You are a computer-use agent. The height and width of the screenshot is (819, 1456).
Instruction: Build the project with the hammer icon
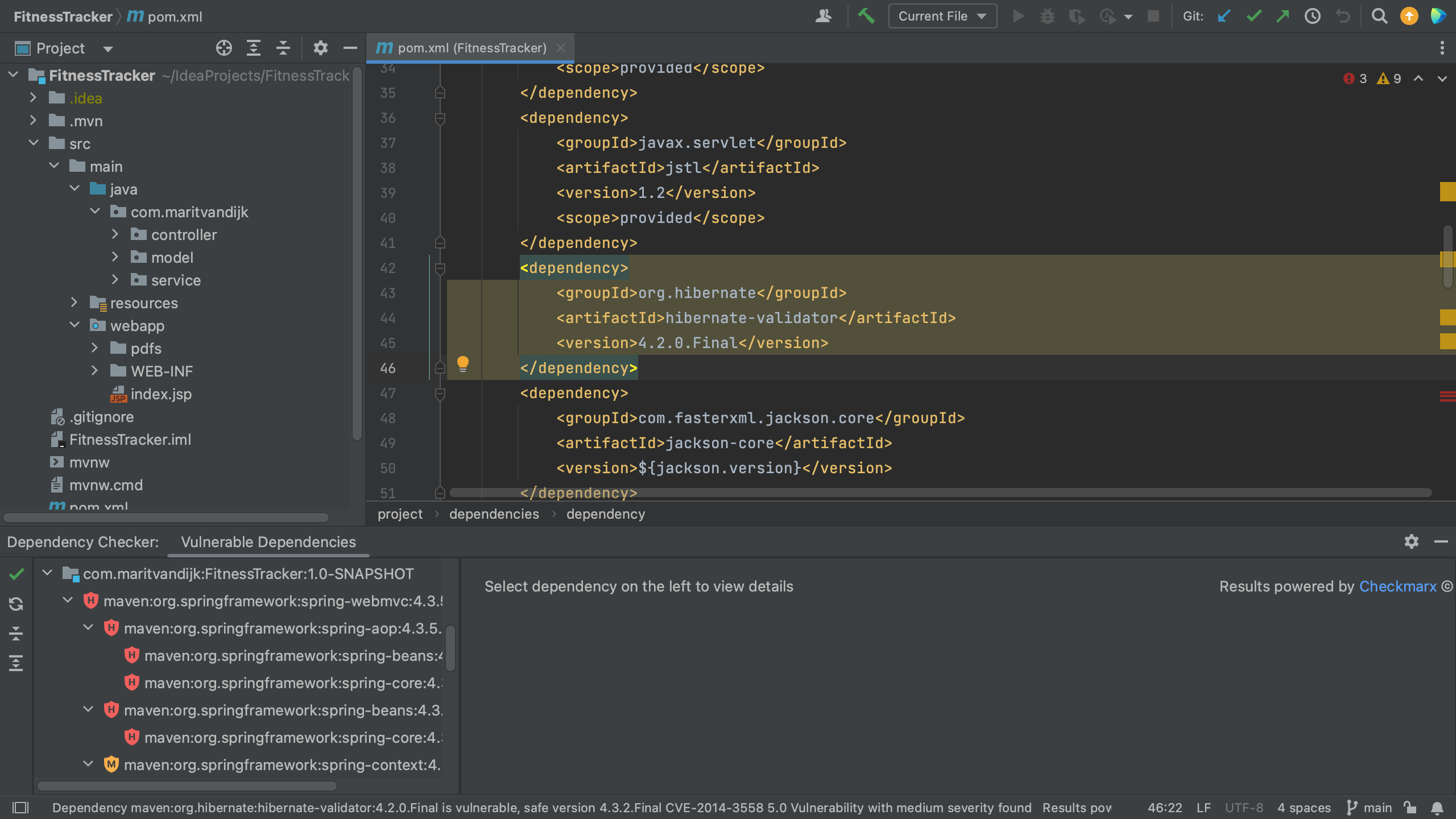pos(867,16)
